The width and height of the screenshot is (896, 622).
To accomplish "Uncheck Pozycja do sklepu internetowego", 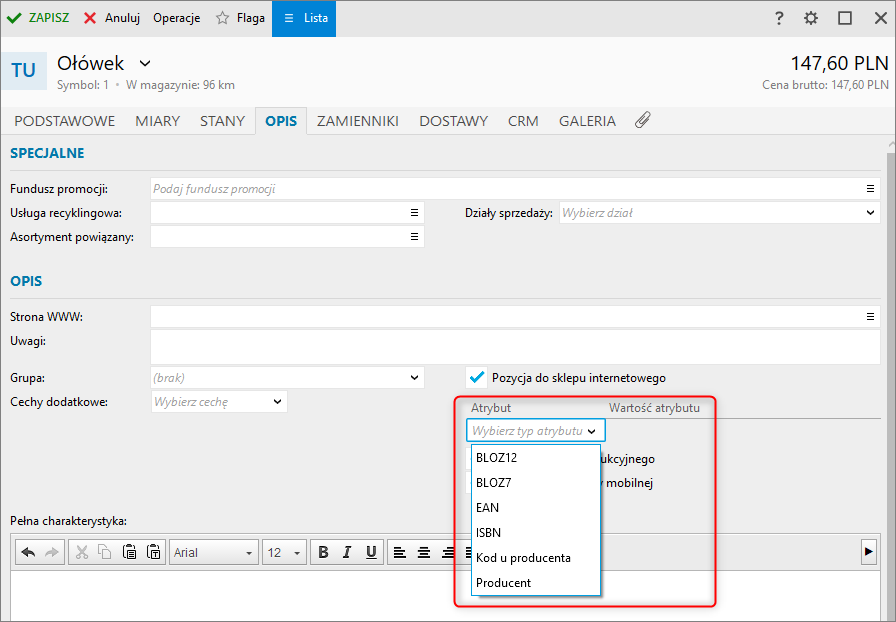I will [x=477, y=377].
